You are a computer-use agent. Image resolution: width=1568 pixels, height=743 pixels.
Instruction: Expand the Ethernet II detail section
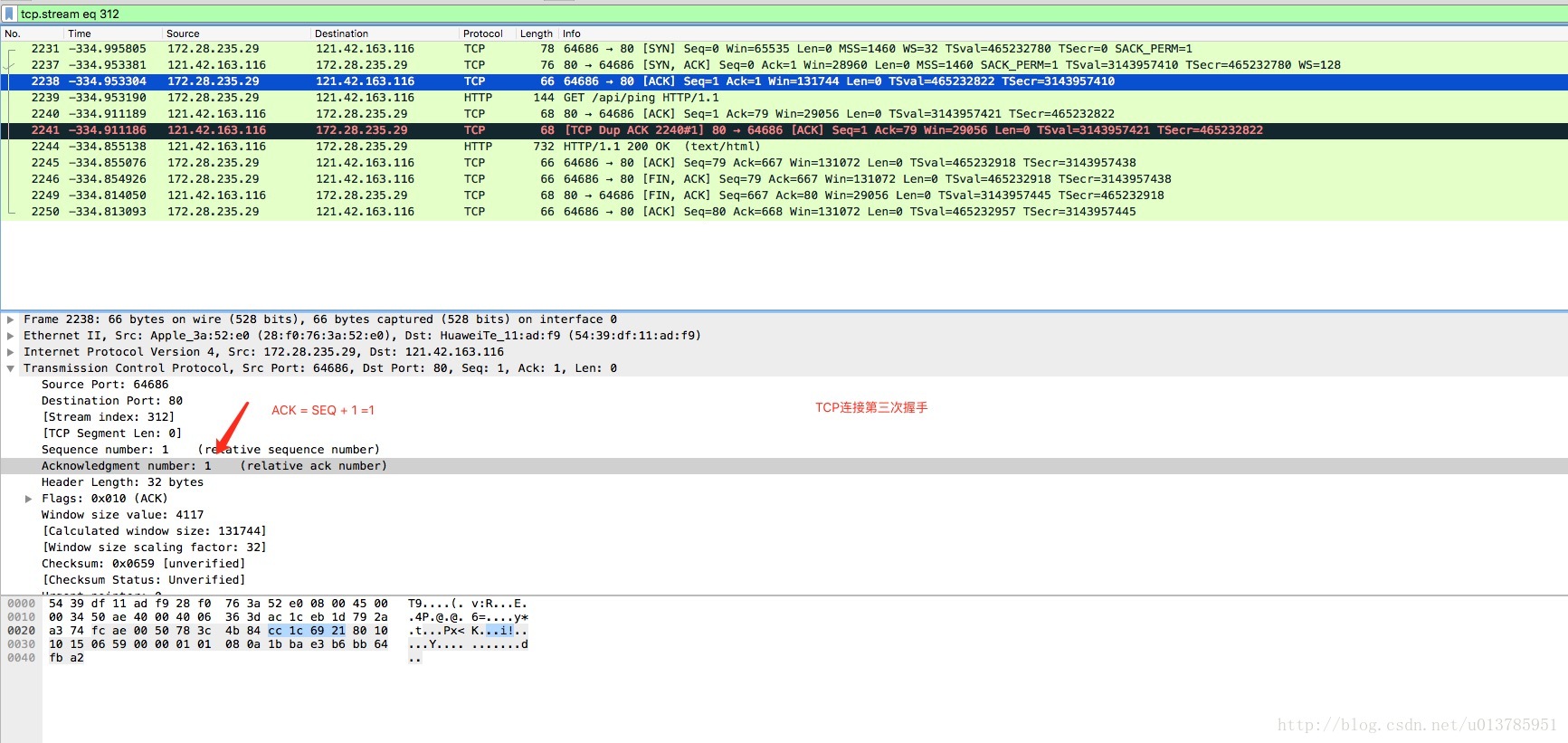(11, 336)
